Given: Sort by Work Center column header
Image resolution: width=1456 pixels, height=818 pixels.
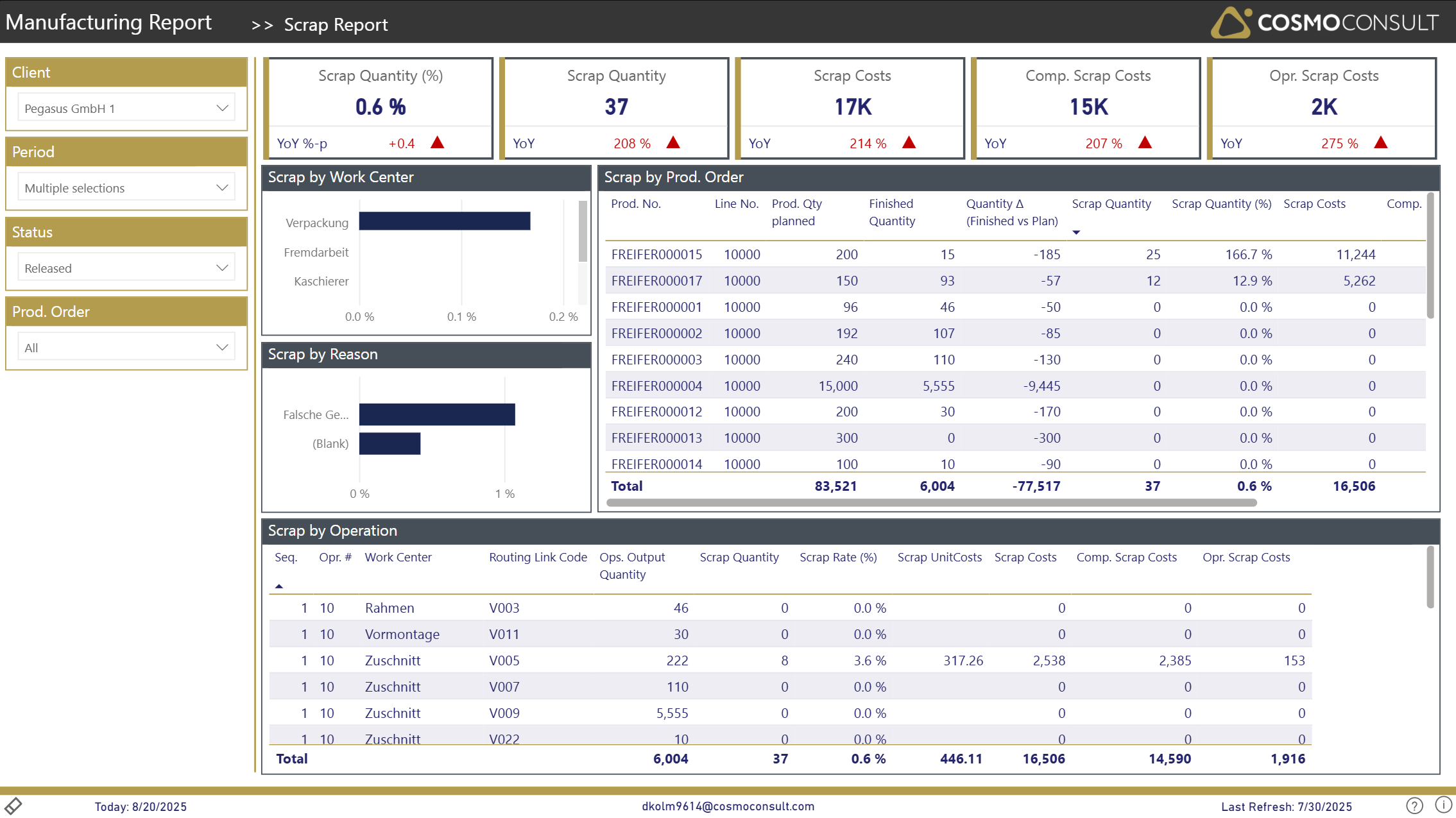Looking at the screenshot, I should coord(398,557).
